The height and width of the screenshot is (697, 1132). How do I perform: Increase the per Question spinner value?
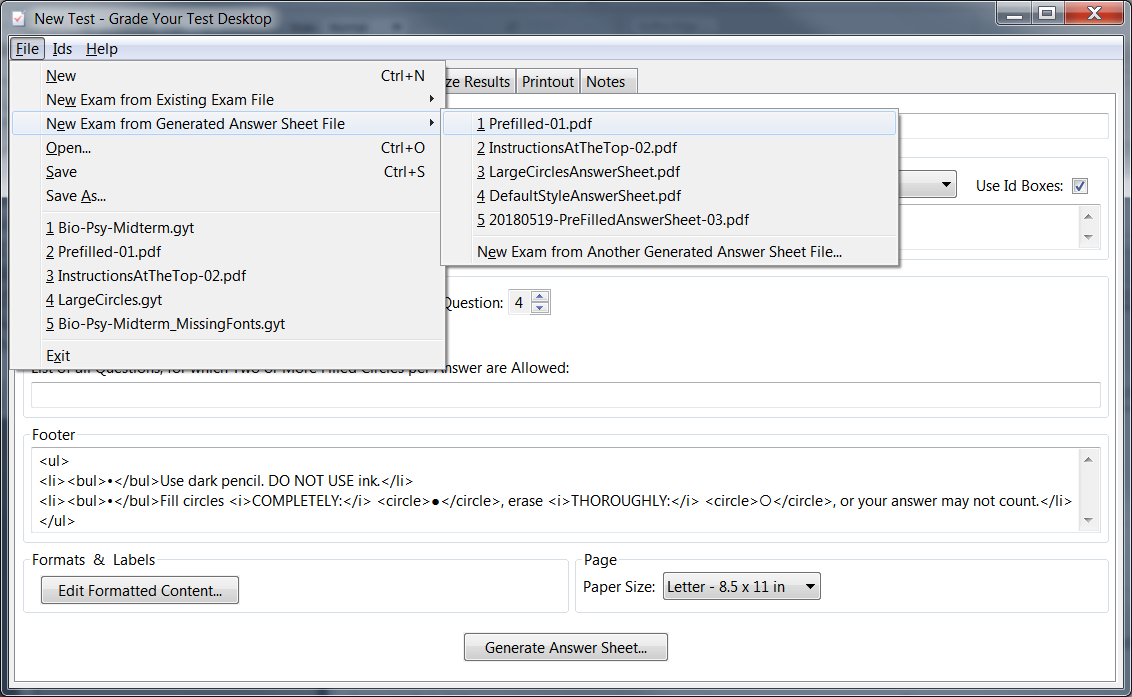[x=540, y=297]
